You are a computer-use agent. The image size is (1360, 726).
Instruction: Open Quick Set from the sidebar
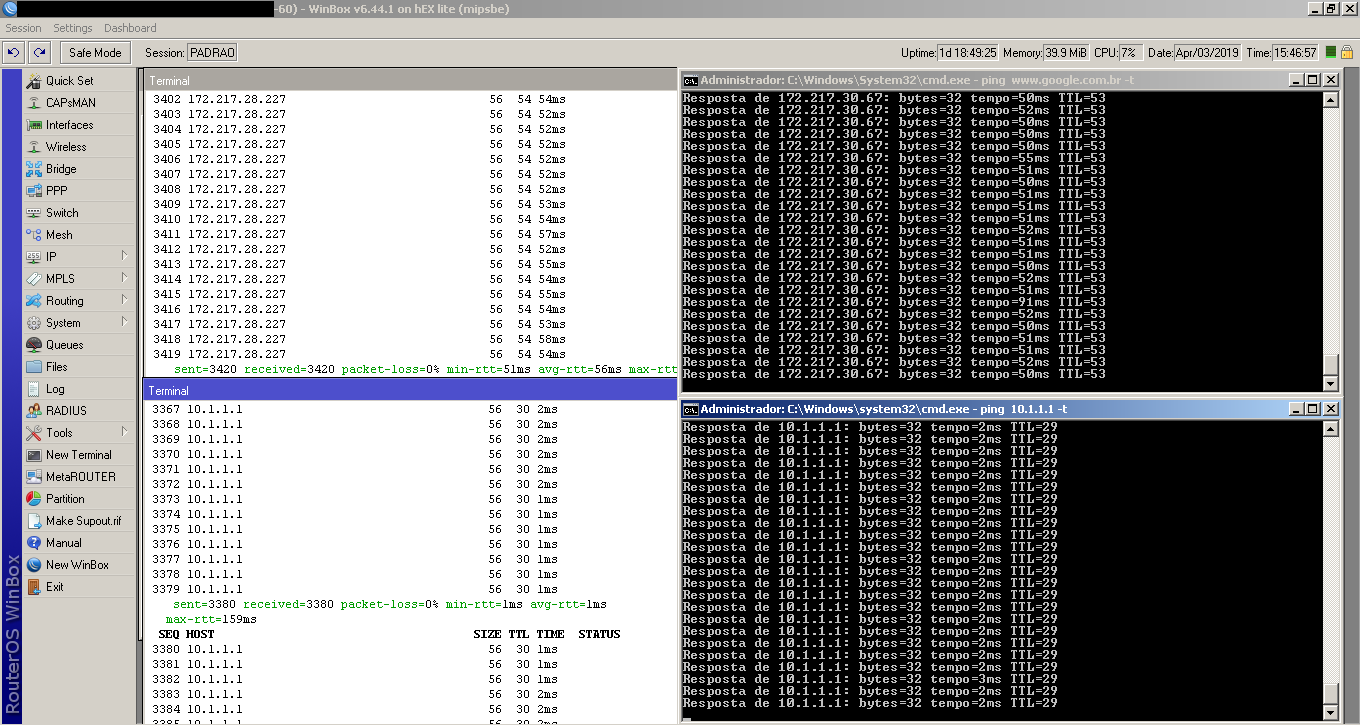tap(69, 81)
